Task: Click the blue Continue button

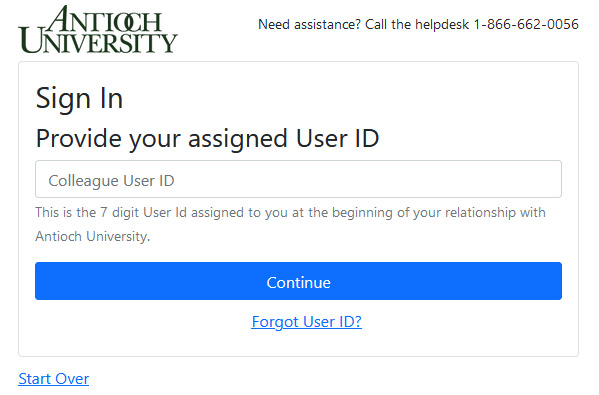Action: [298, 281]
